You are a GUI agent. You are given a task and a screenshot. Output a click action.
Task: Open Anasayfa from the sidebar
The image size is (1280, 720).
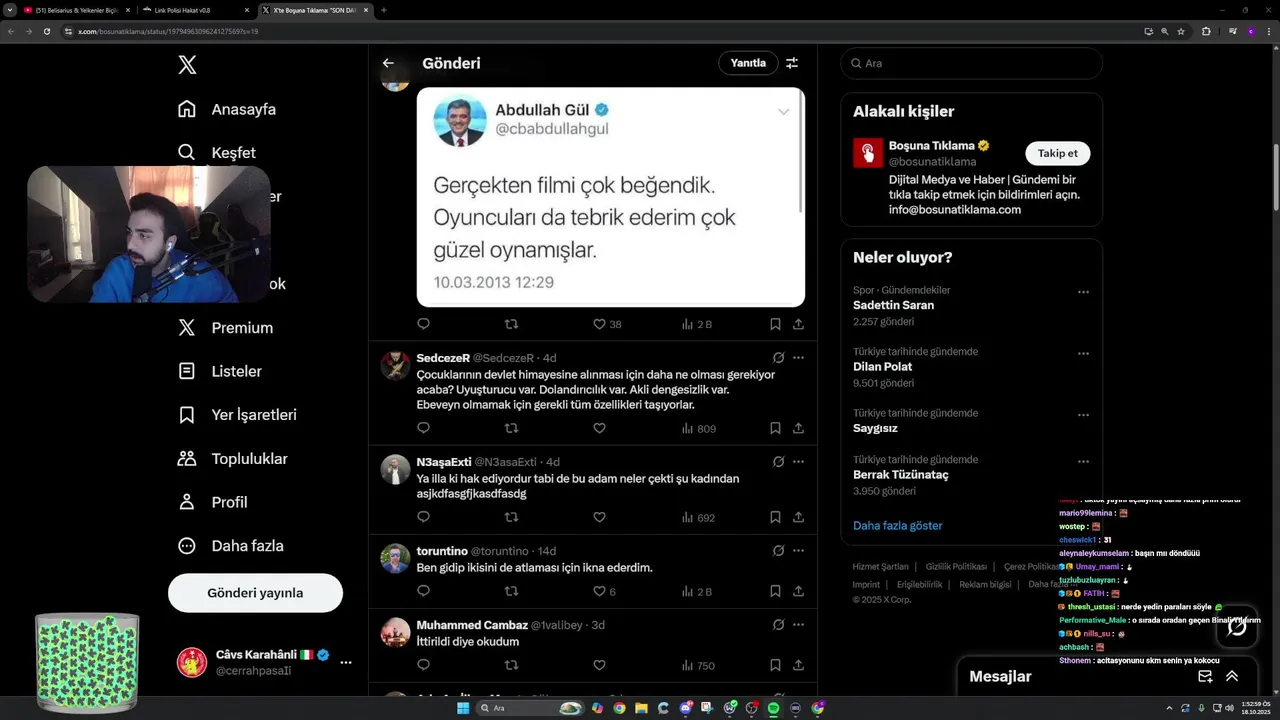227,109
